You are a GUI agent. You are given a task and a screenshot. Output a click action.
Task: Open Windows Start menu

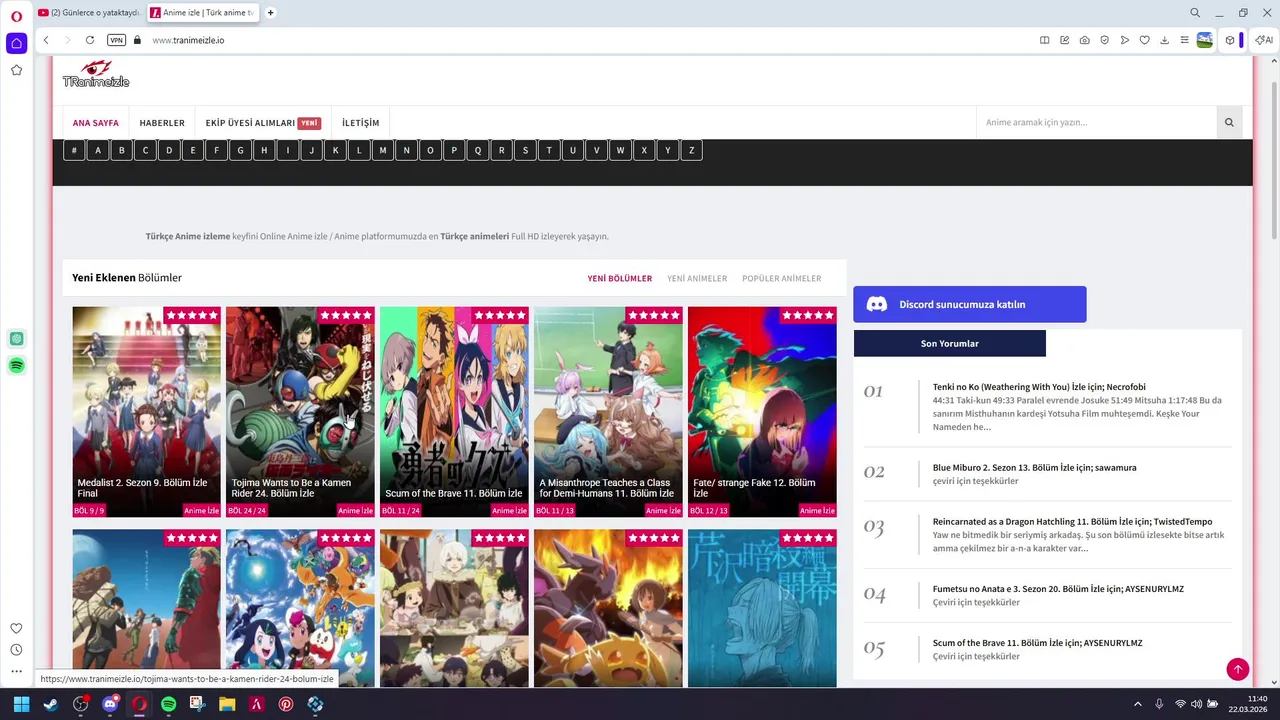(x=21, y=704)
